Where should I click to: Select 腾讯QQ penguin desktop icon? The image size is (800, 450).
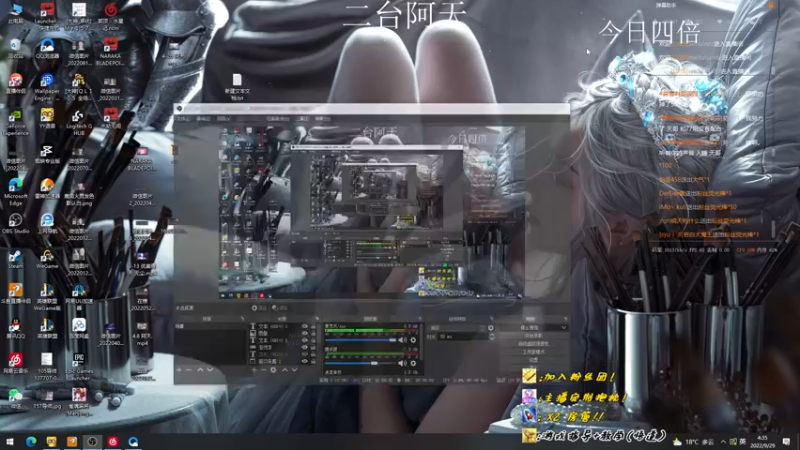(15, 329)
